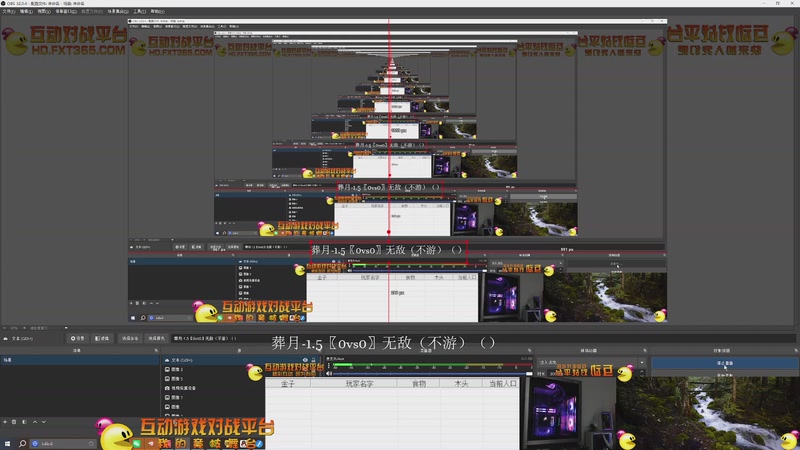This screenshot has width=800, height=450.
Task: Select the 文本 (GDI+) source in Sources list
Action: point(240,360)
